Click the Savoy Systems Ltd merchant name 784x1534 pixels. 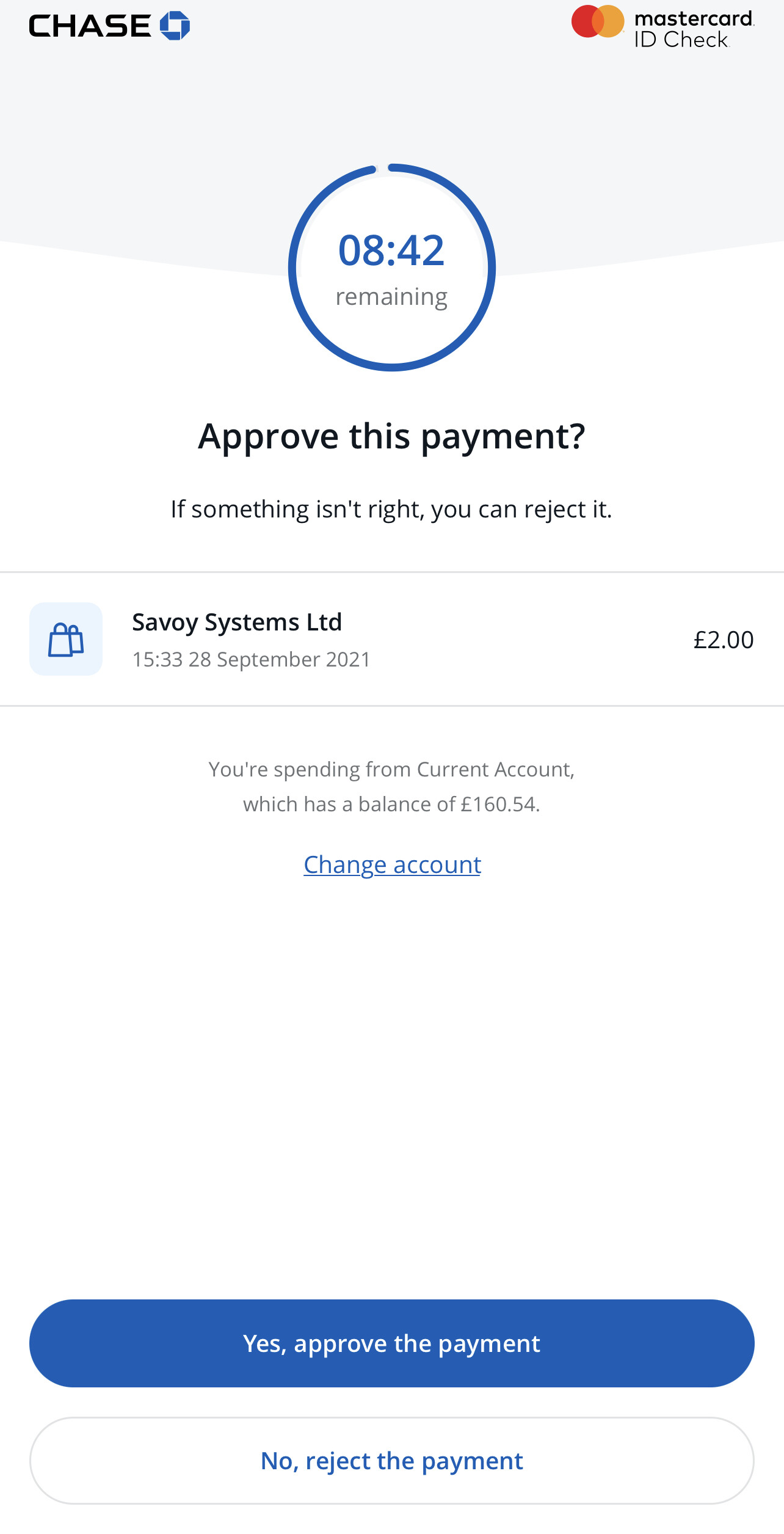pyautogui.click(x=237, y=623)
